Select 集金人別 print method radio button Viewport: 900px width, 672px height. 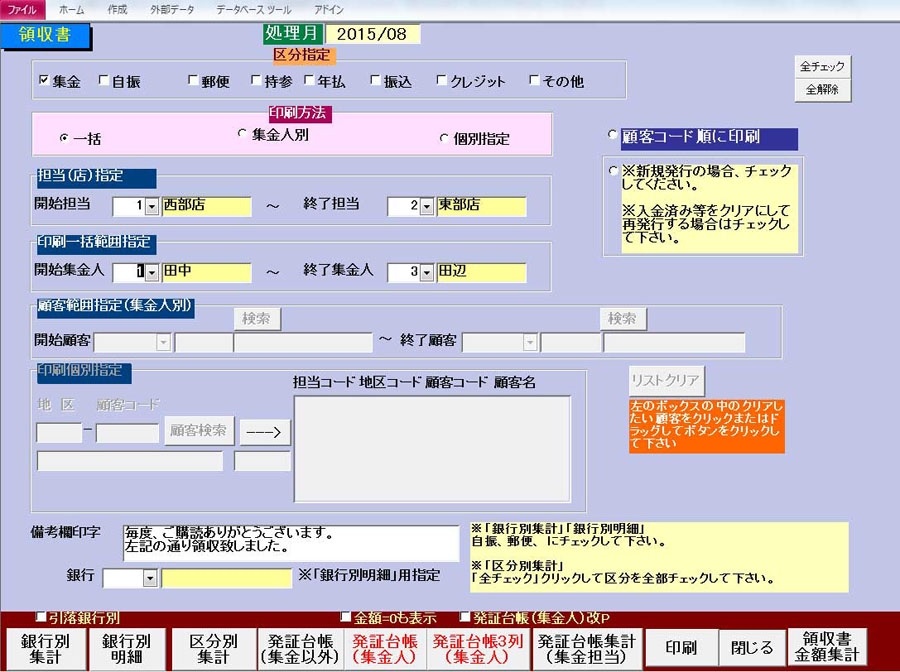242,133
